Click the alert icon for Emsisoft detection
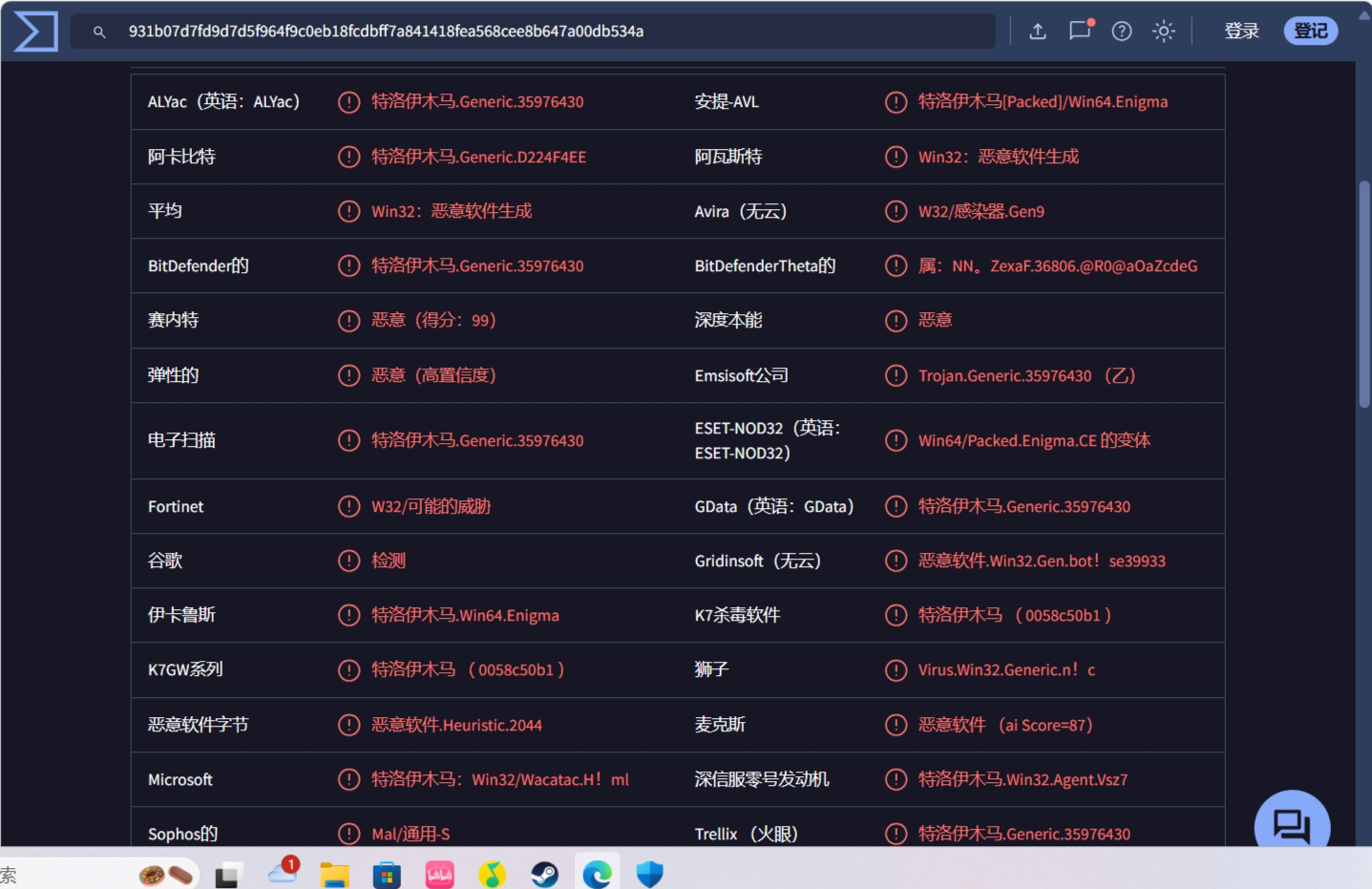Screen dimensions: 1372x889 [x=896, y=375]
